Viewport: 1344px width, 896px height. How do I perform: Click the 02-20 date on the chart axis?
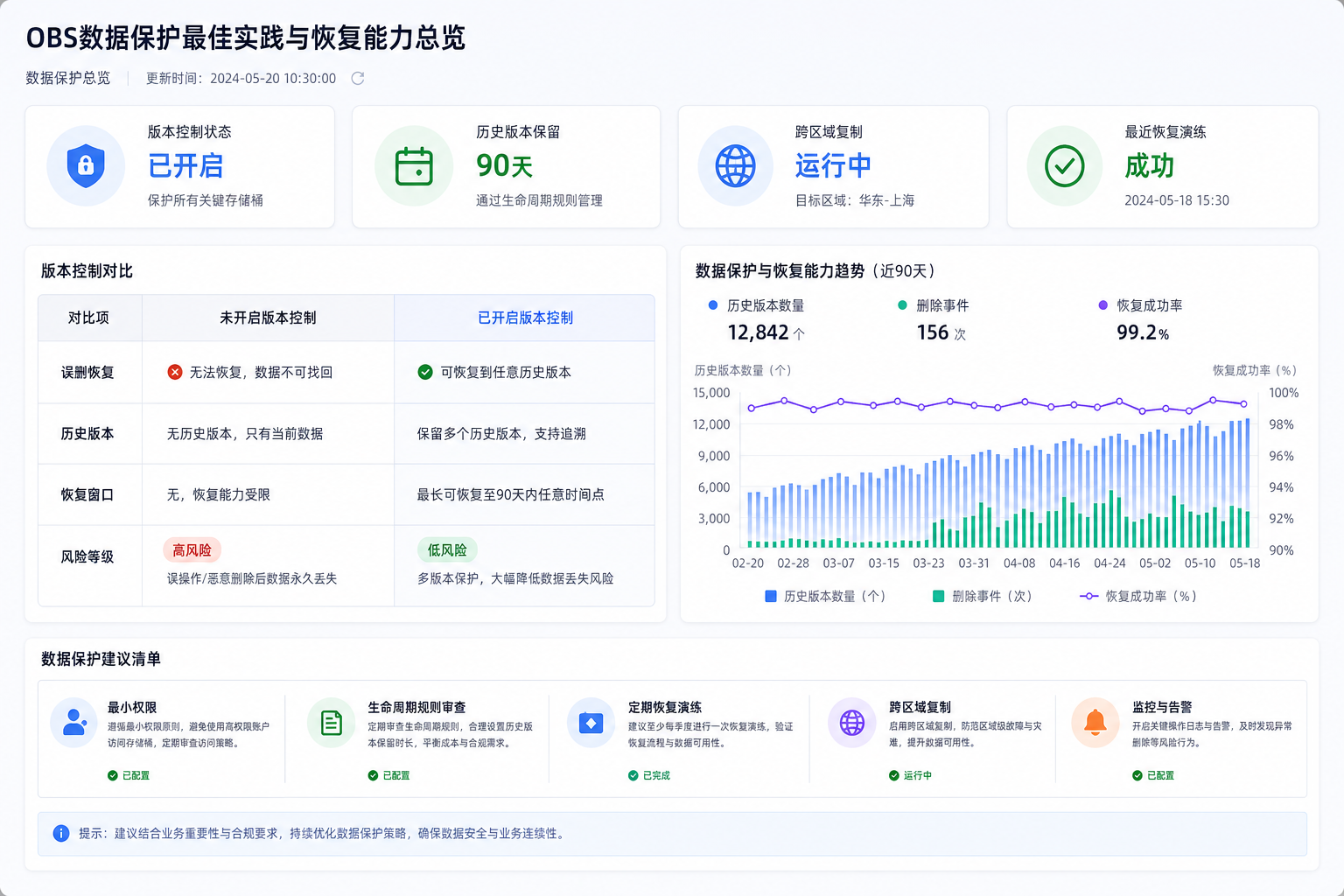click(748, 563)
